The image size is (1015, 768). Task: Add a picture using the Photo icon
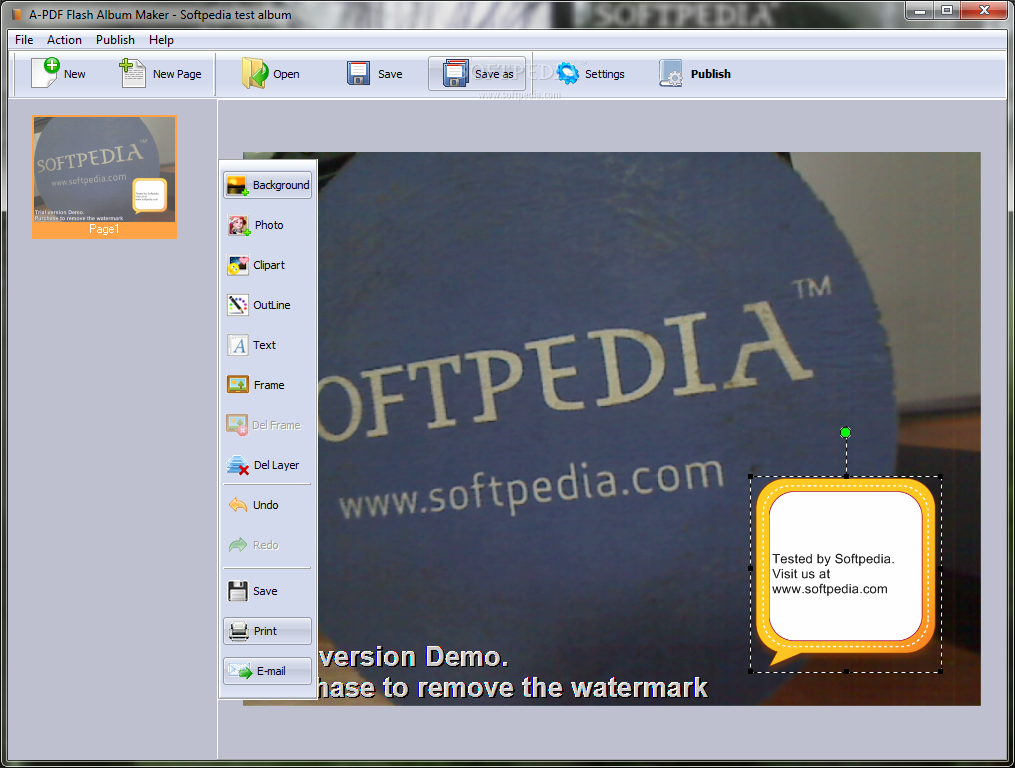click(x=238, y=225)
